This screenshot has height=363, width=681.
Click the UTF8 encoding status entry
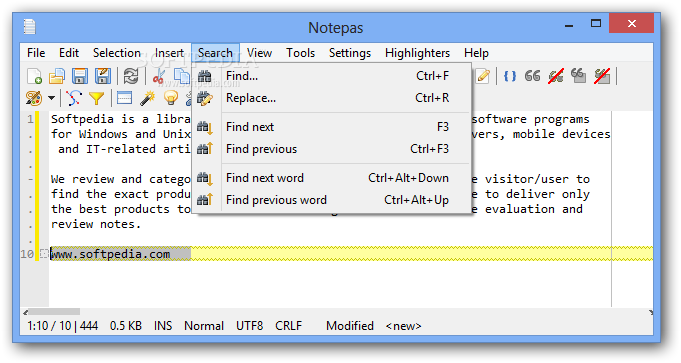(250, 326)
